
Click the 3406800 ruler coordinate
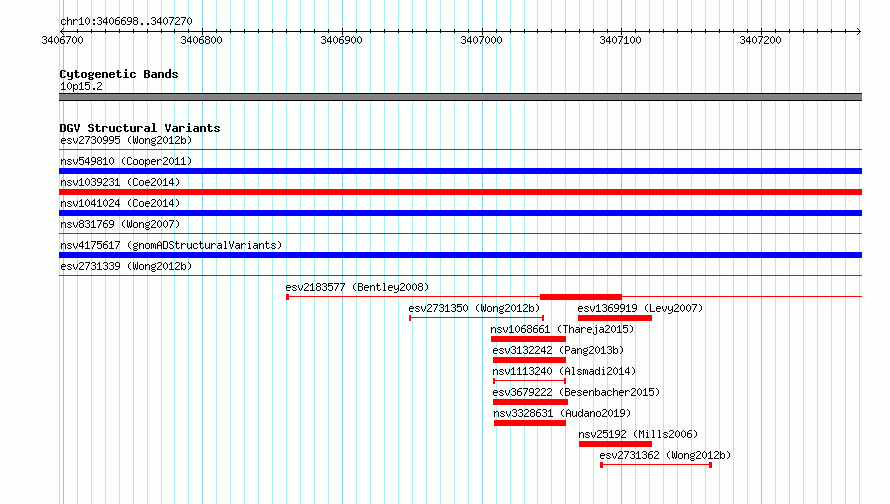pos(201,40)
